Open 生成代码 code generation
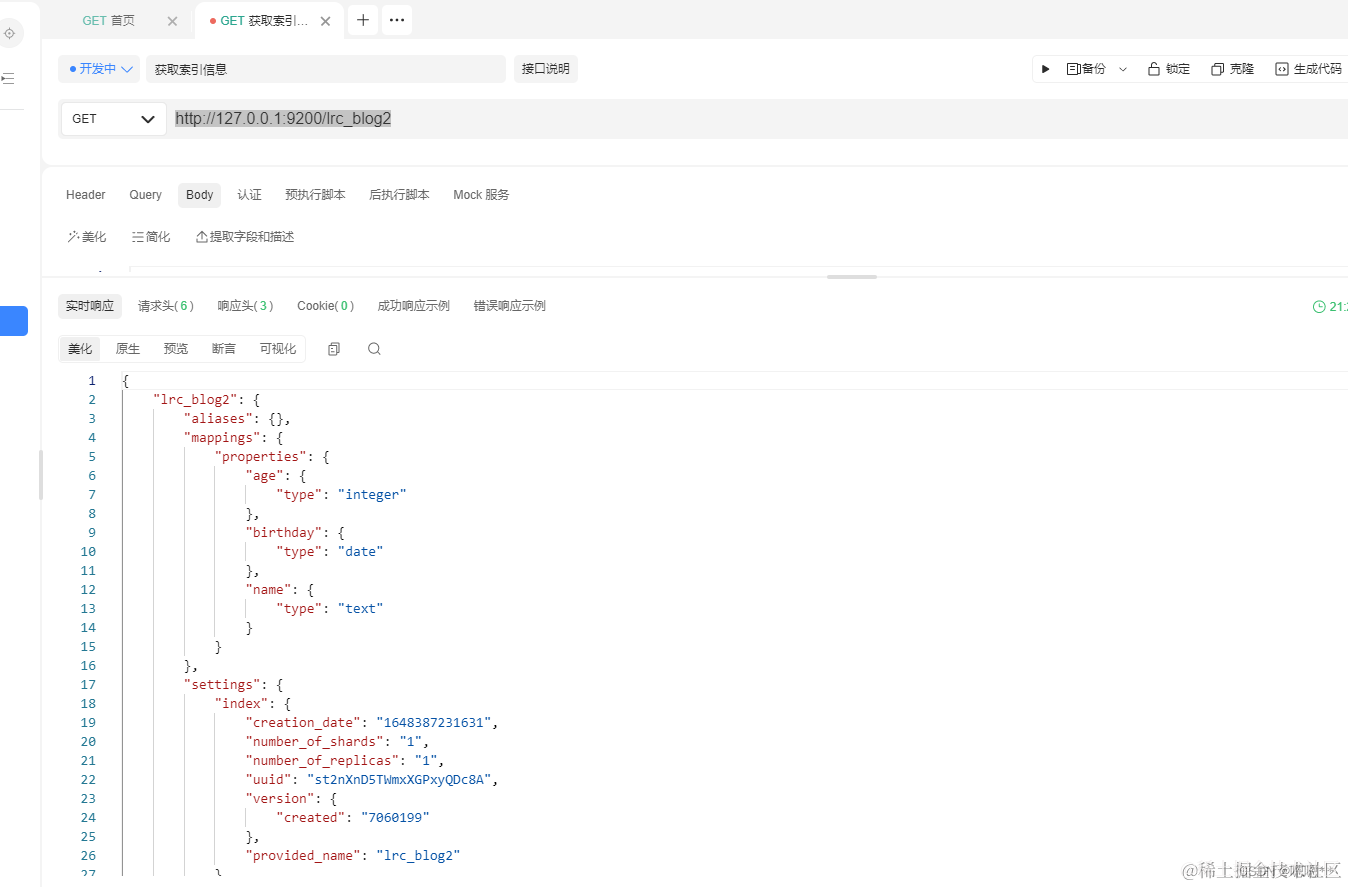 pyautogui.click(x=1308, y=69)
